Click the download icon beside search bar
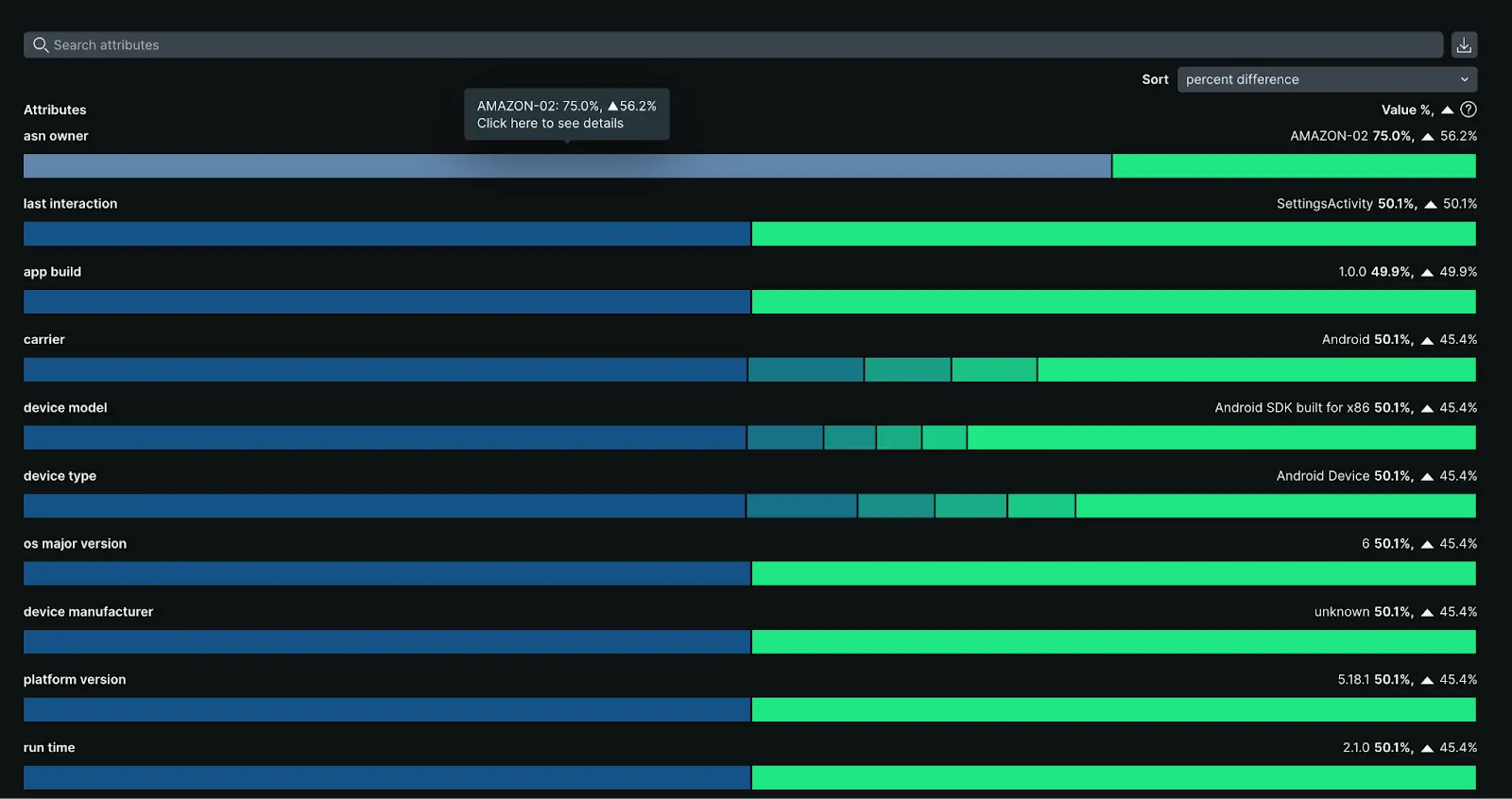This screenshot has width=1512, height=799. tap(1464, 45)
